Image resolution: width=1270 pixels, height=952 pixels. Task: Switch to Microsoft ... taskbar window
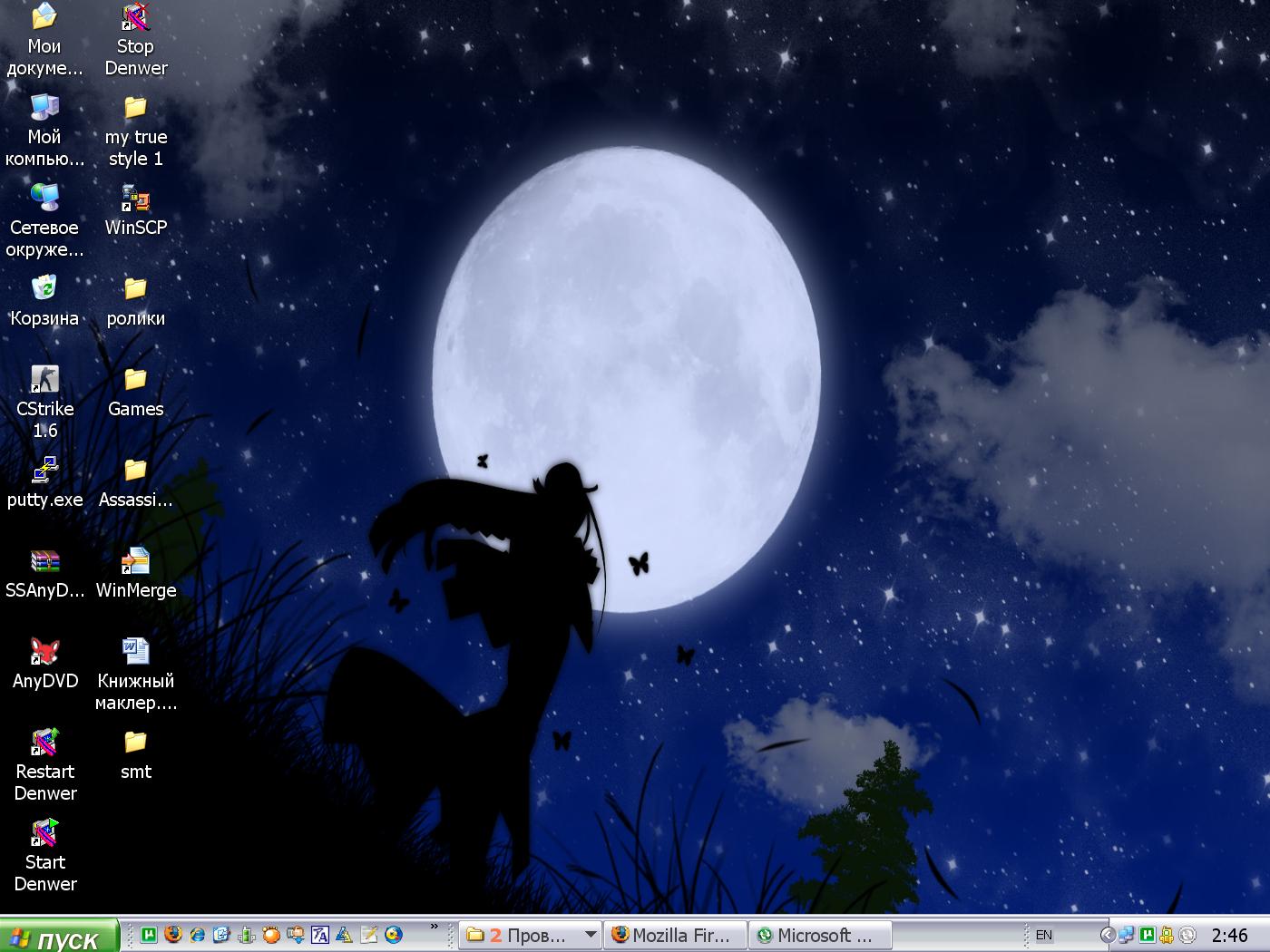coord(821,936)
